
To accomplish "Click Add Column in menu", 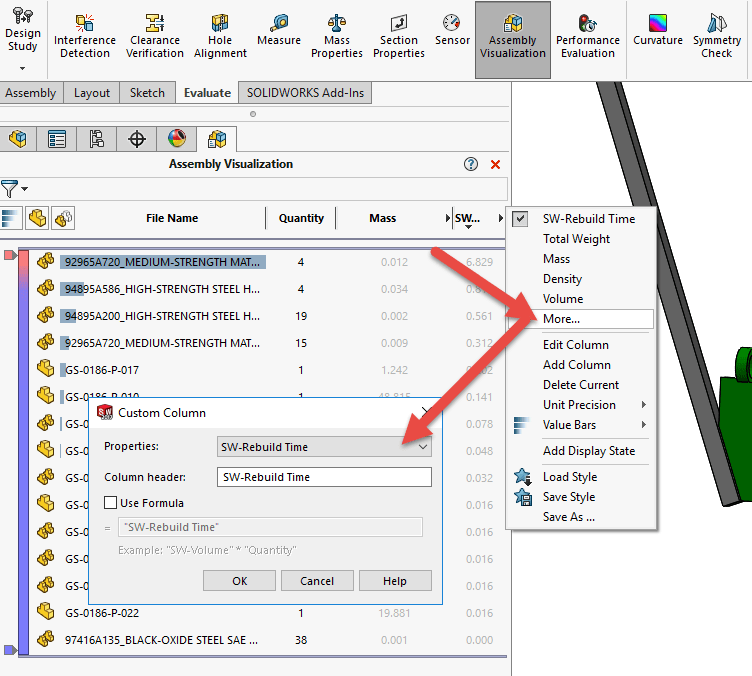I will [581, 365].
